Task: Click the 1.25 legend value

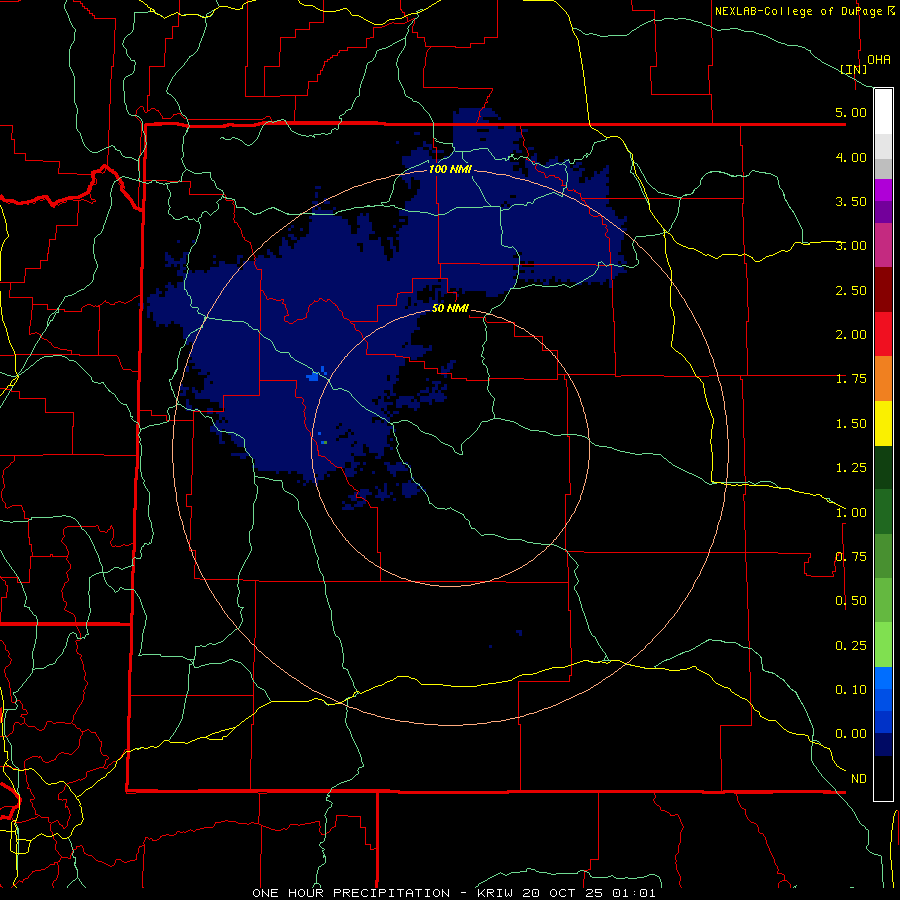Action: point(851,468)
